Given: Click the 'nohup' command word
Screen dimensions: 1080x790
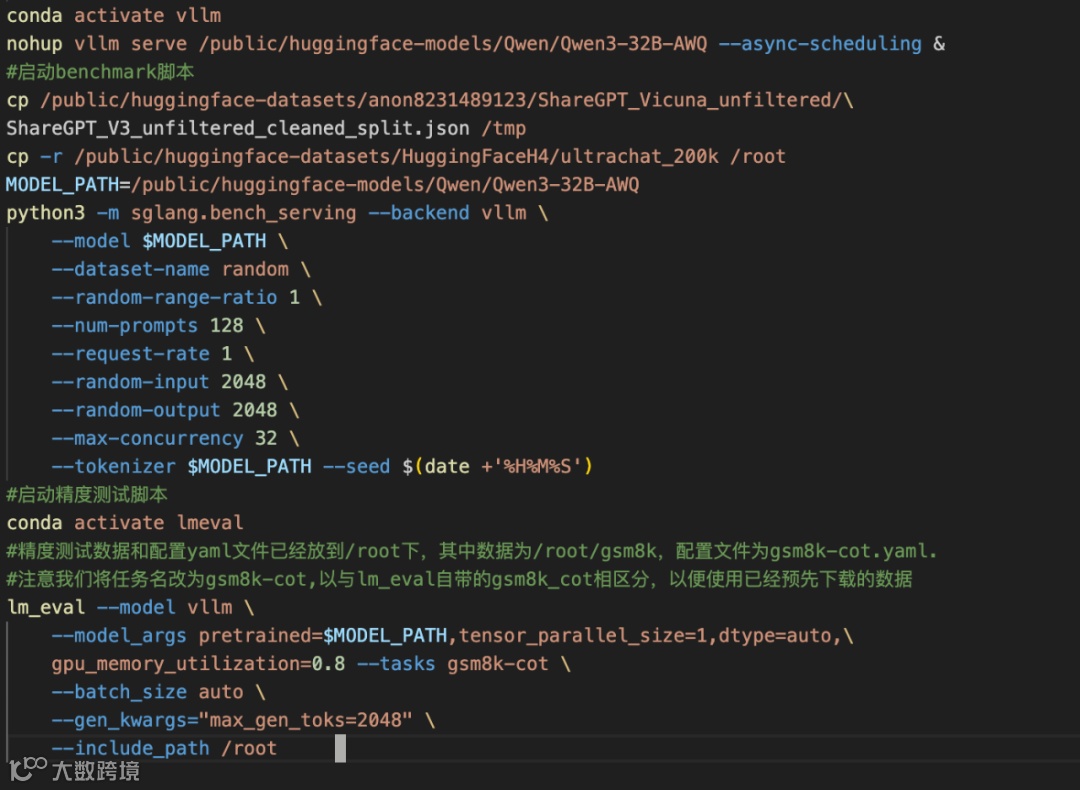Looking at the screenshot, I should pos(34,43).
